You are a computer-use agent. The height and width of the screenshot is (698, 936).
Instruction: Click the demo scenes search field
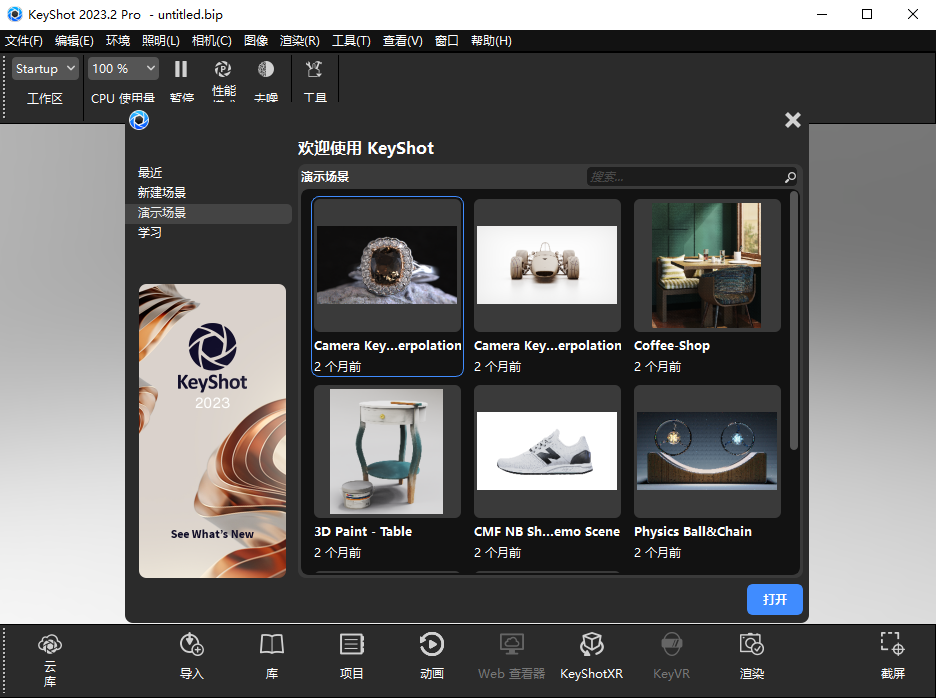click(685, 177)
